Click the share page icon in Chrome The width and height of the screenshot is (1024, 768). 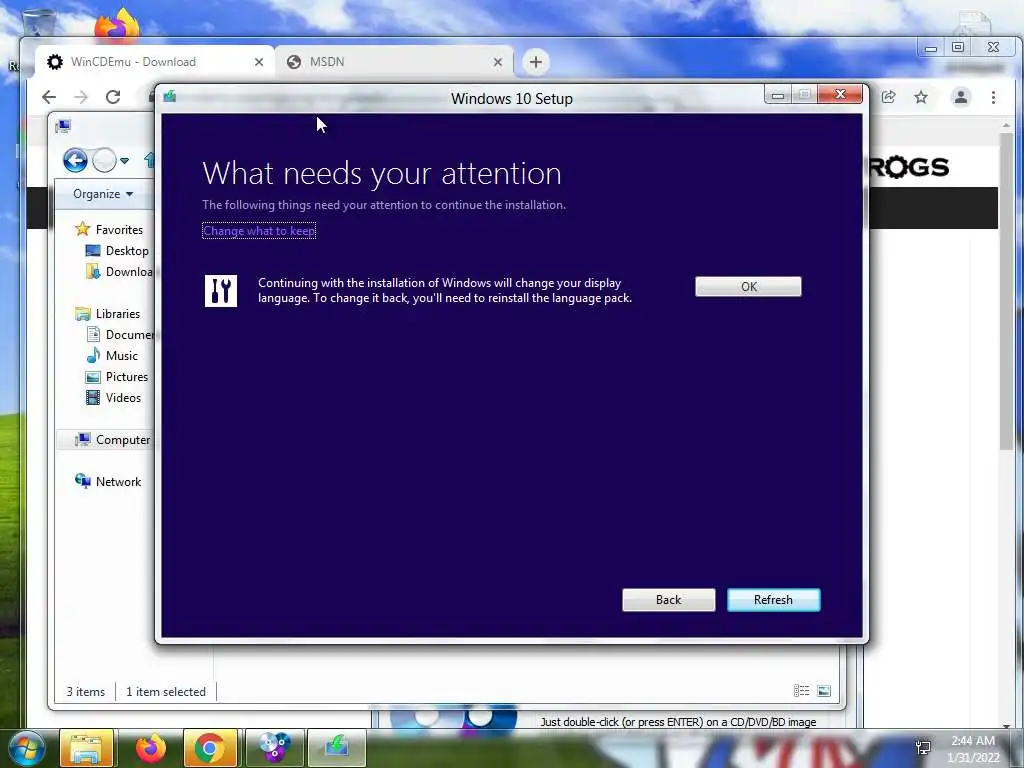pyautogui.click(x=888, y=97)
